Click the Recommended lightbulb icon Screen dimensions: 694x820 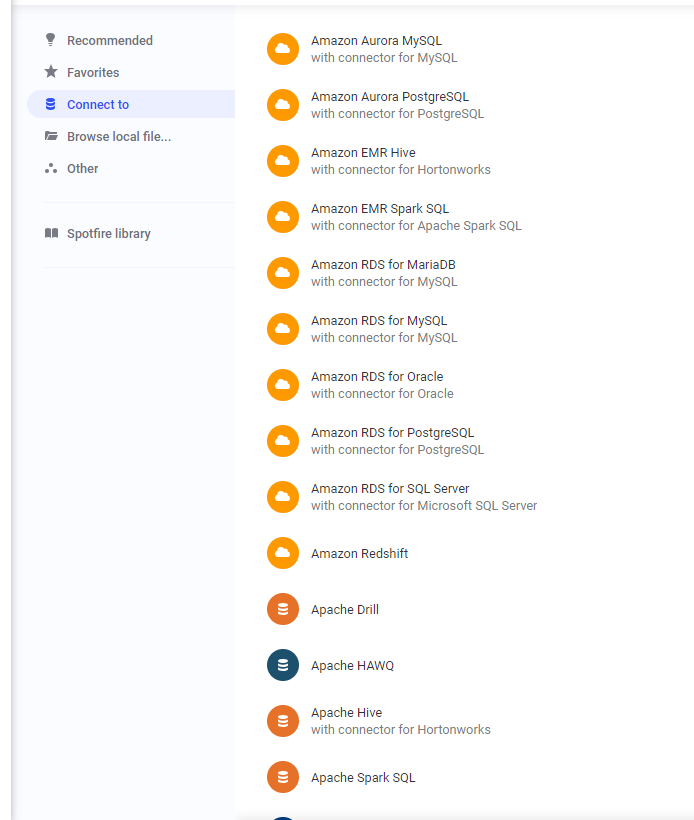pos(50,40)
